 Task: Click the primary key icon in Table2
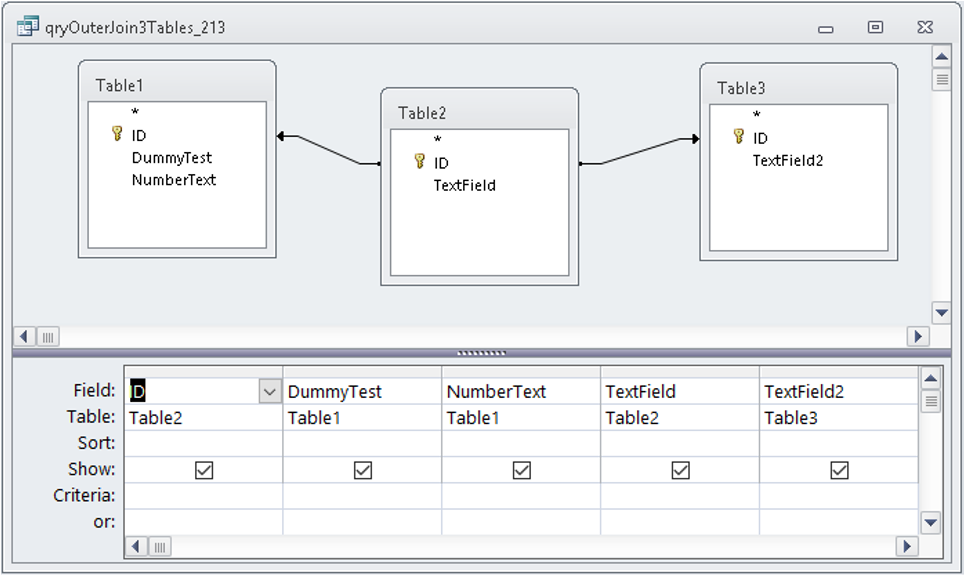[420, 161]
